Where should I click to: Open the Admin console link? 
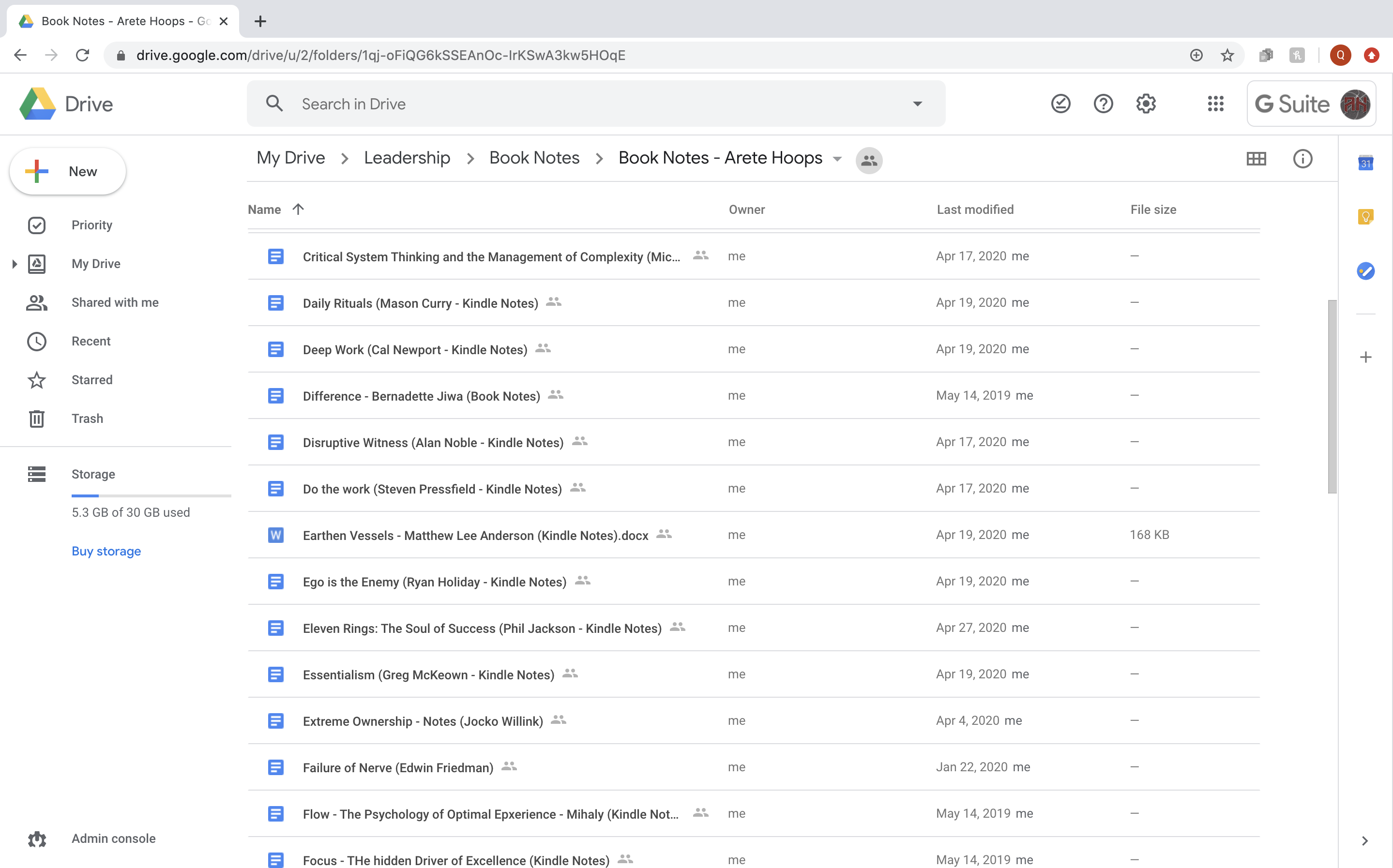(114, 838)
